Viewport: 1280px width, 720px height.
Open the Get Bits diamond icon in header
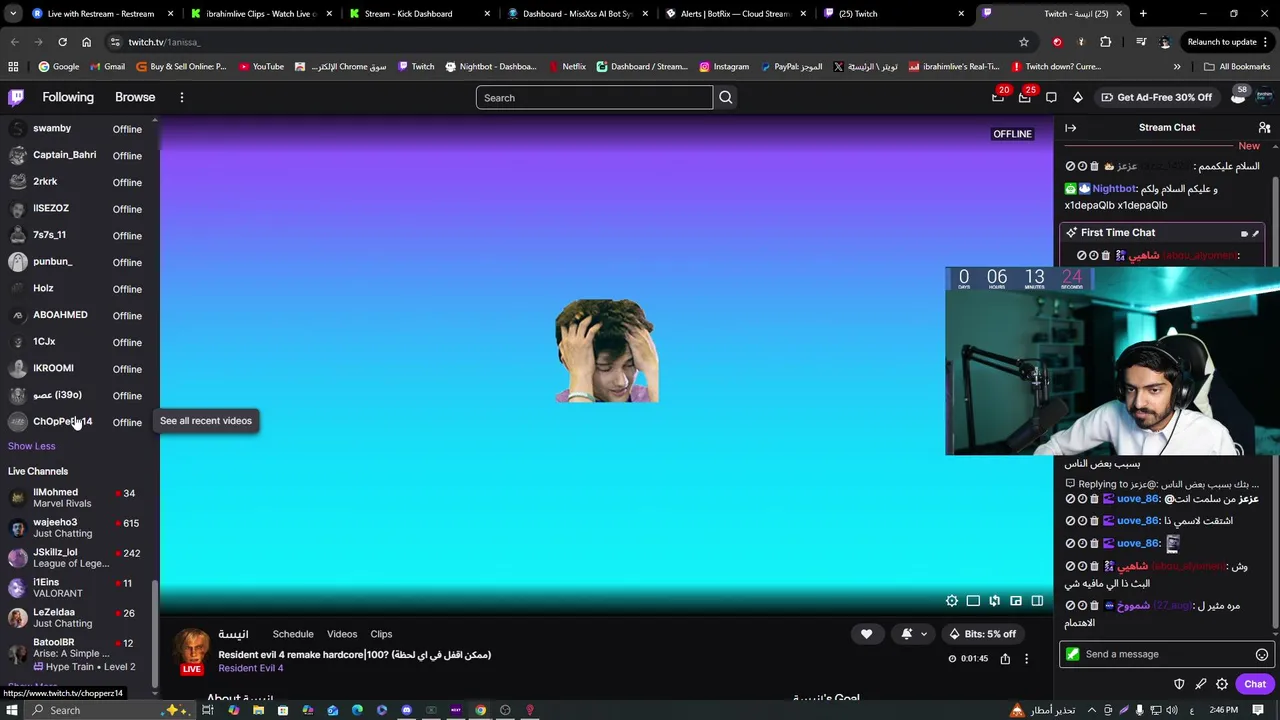point(1078,97)
